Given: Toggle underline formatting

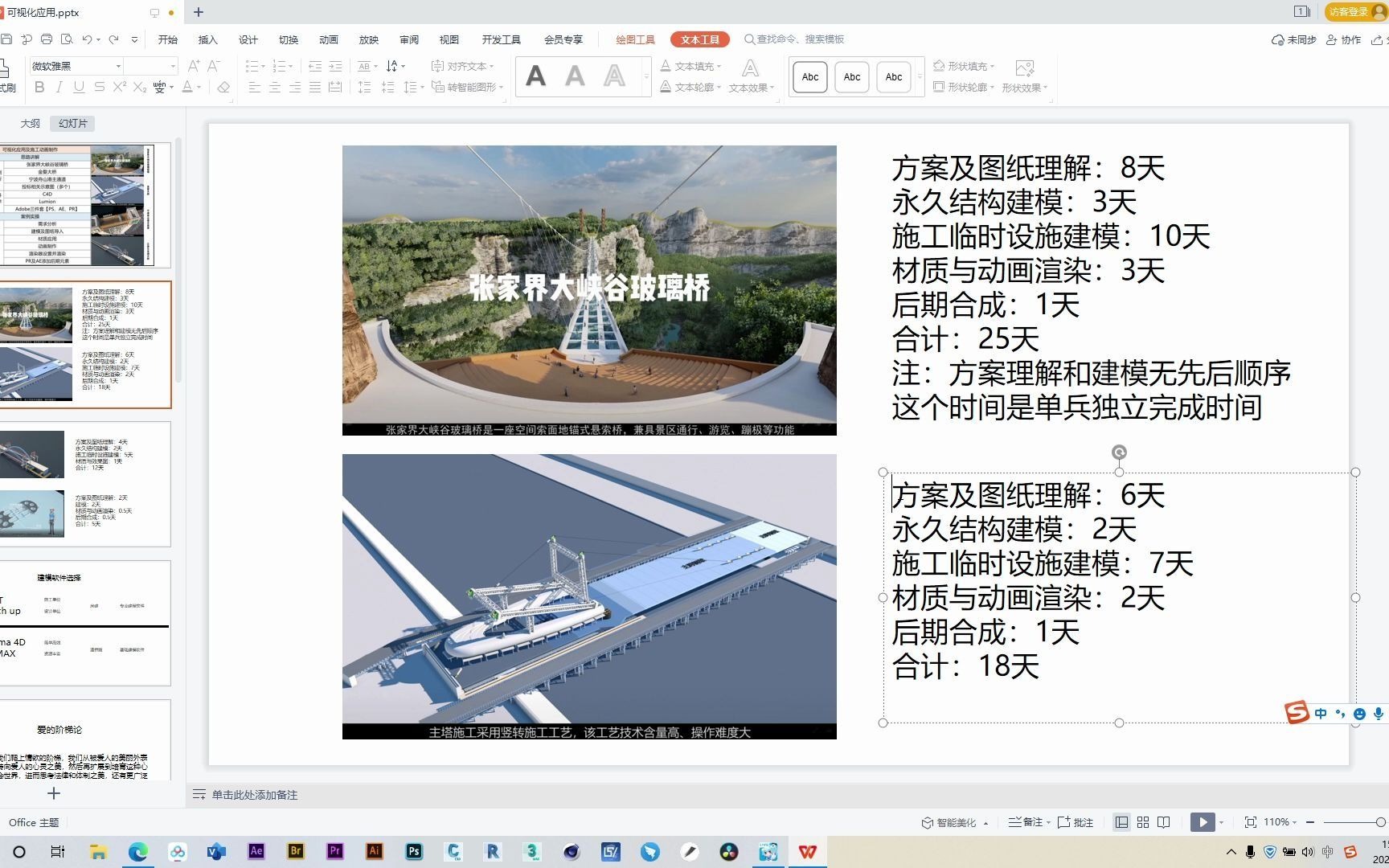Looking at the screenshot, I should 79,87.
